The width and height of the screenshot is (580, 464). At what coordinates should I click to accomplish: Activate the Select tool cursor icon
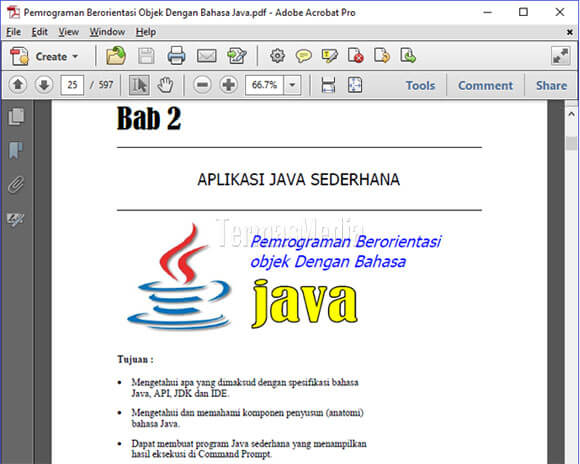click(x=139, y=85)
